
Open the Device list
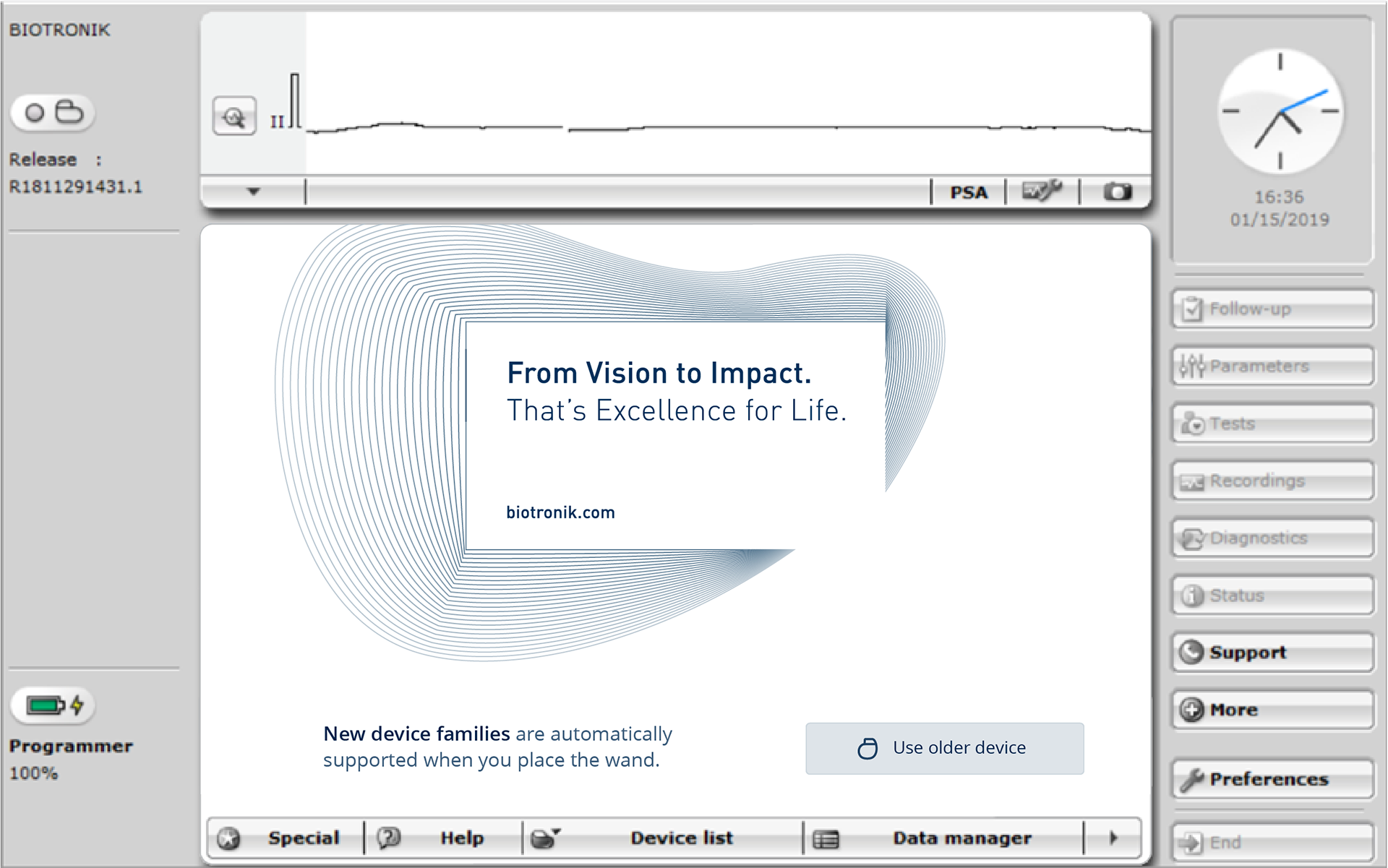[663, 838]
